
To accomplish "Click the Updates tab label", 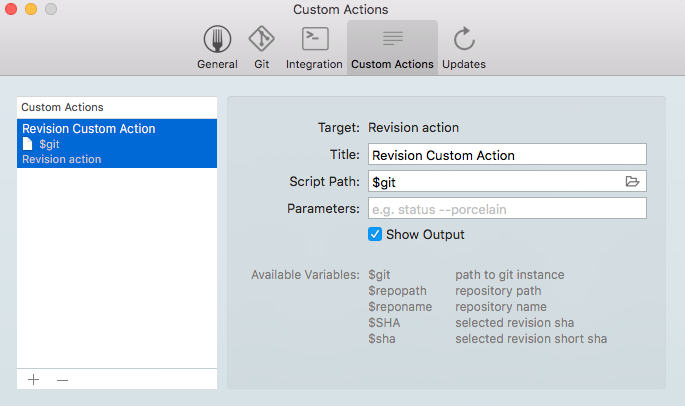I will pos(464,64).
